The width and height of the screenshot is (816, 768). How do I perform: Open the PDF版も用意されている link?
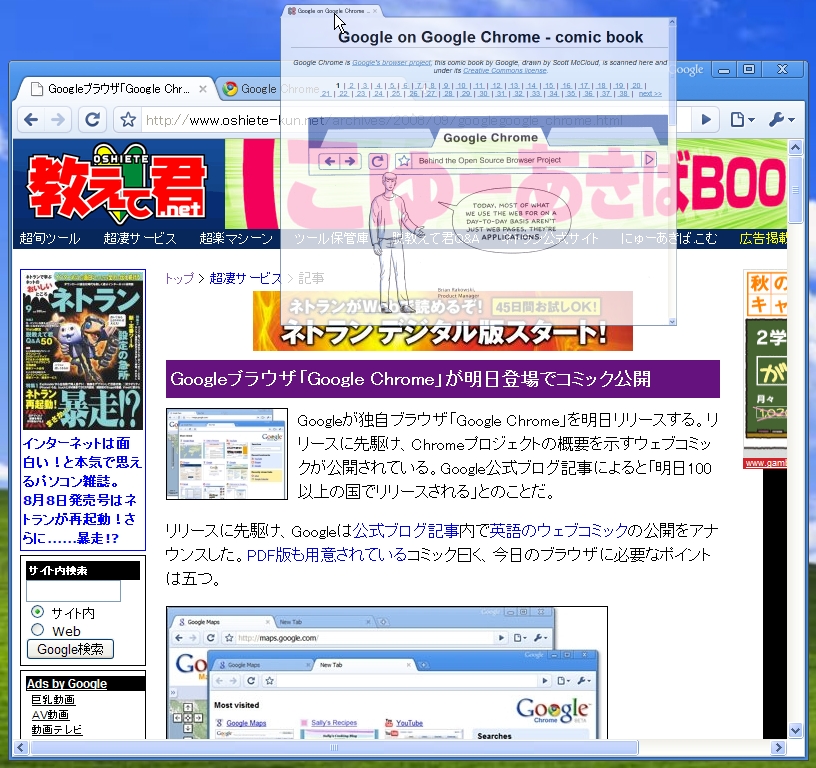(x=326, y=555)
